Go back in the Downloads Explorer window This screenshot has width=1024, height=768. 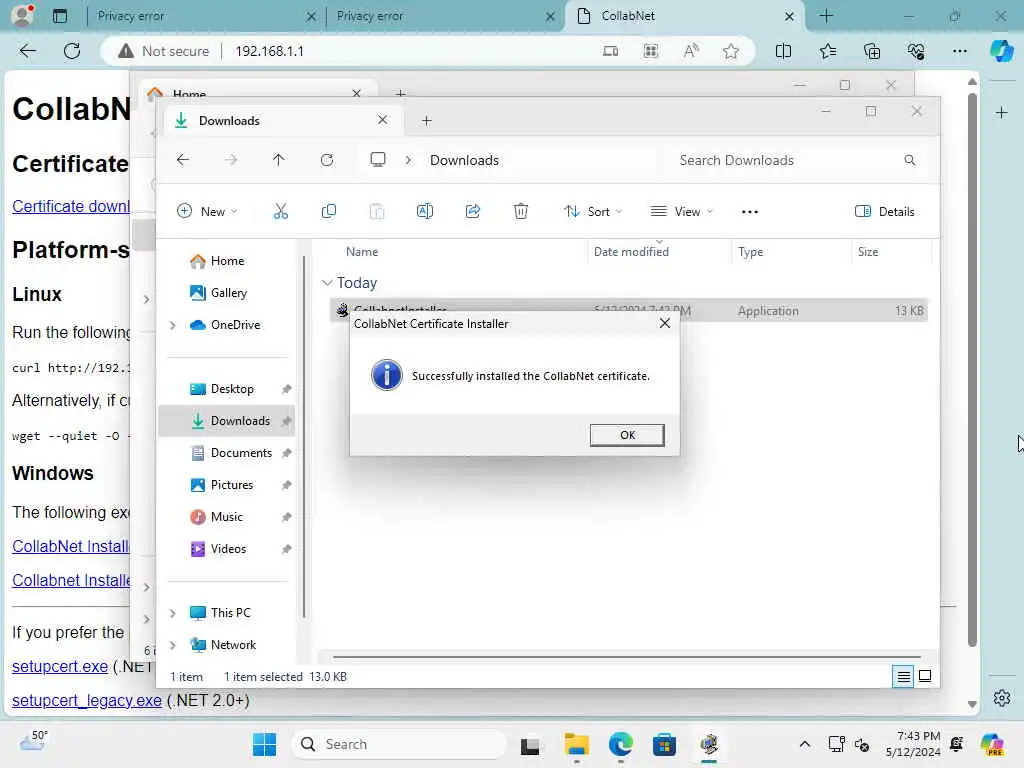(x=183, y=160)
